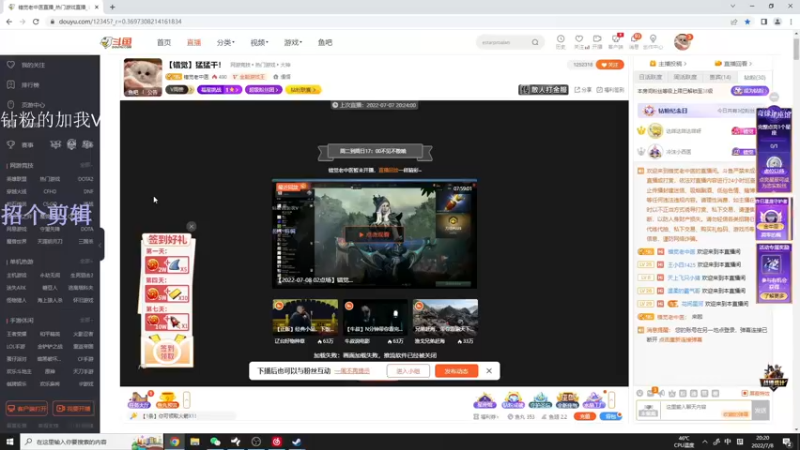
Task: Go to the 直播 live tab
Action: pyautogui.click(x=194, y=42)
